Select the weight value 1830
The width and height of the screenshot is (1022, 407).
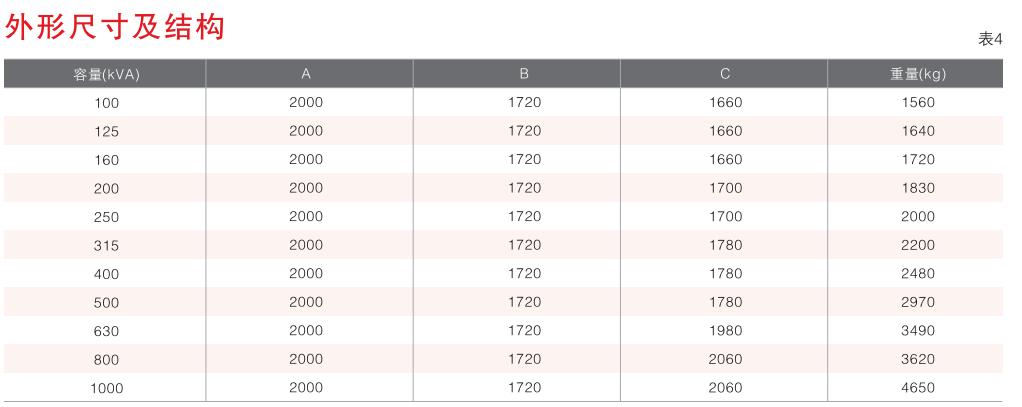[917, 188]
